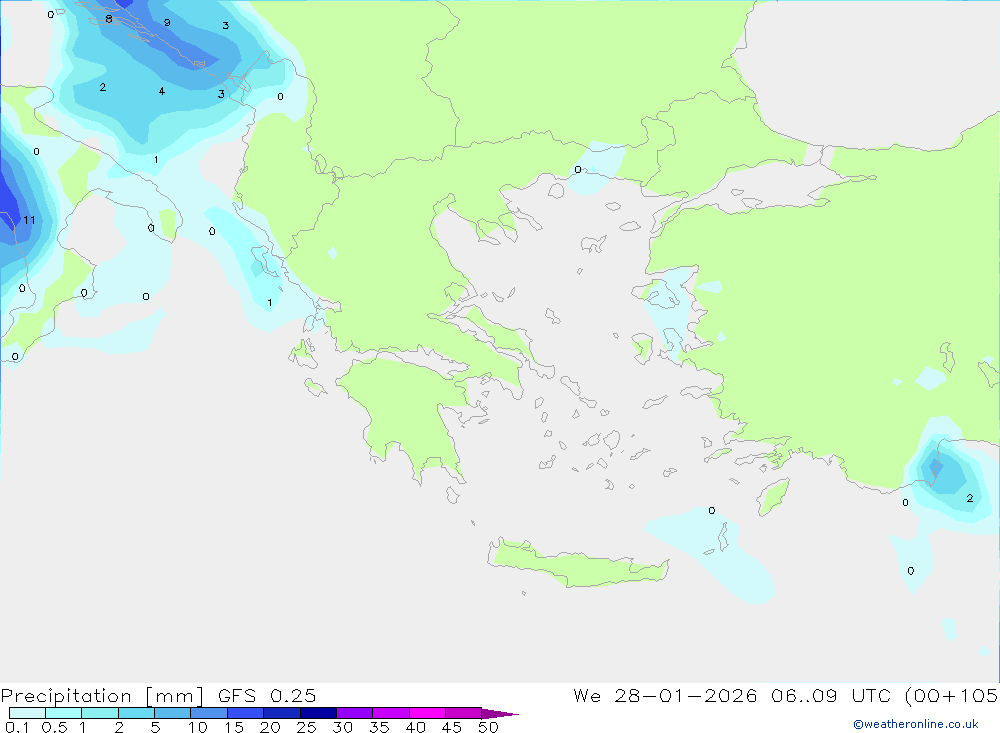Click the arrow tip above-50 legend swatch
This screenshot has height=733, width=1000.
(499, 713)
